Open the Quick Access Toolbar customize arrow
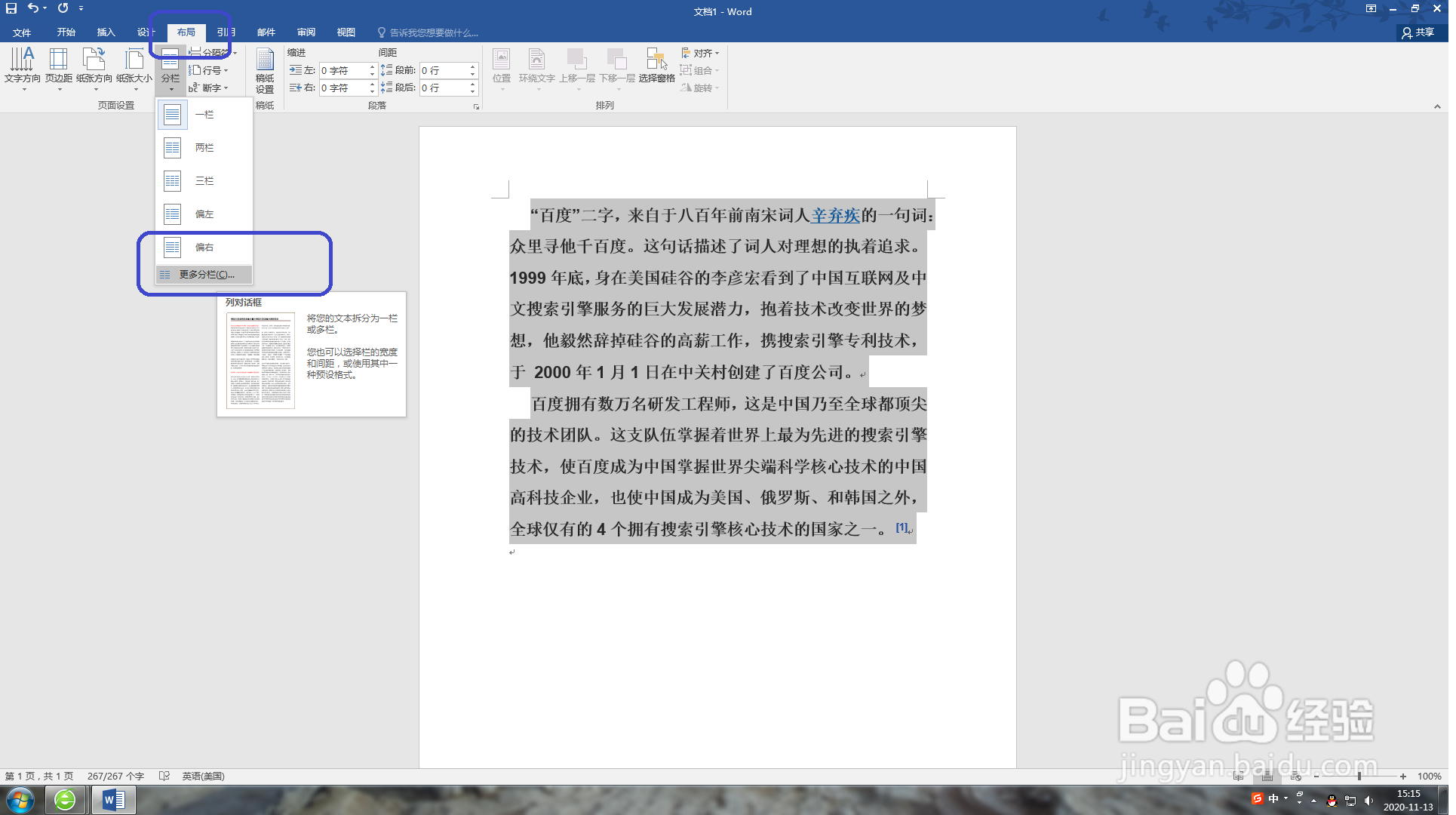The image size is (1456, 815). 81,8
